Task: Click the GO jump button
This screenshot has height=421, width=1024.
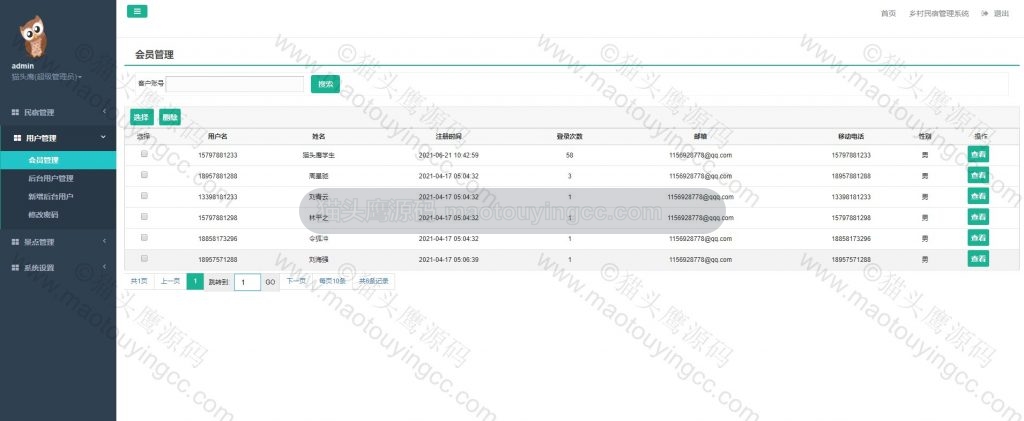Action: click(x=270, y=282)
